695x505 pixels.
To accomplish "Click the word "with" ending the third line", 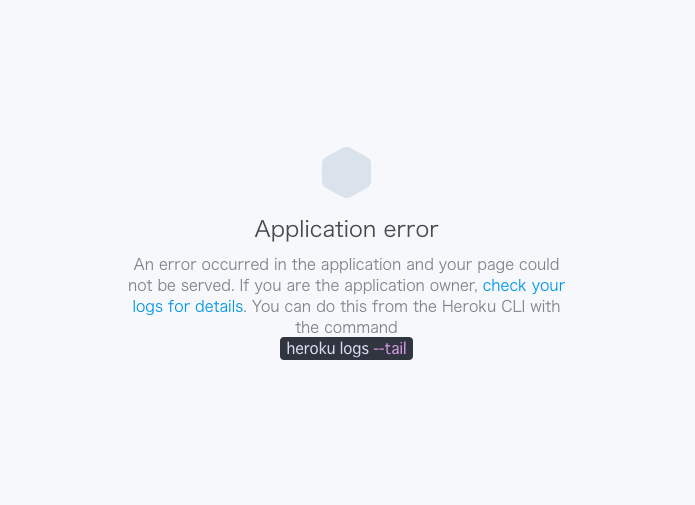I will pyautogui.click(x=545, y=306).
